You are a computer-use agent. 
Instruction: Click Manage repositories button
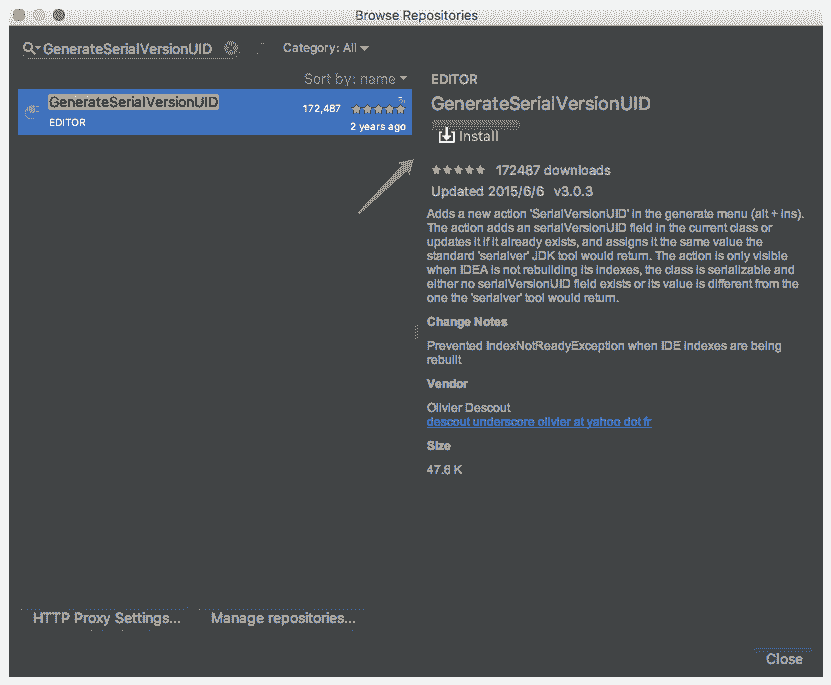click(x=283, y=618)
